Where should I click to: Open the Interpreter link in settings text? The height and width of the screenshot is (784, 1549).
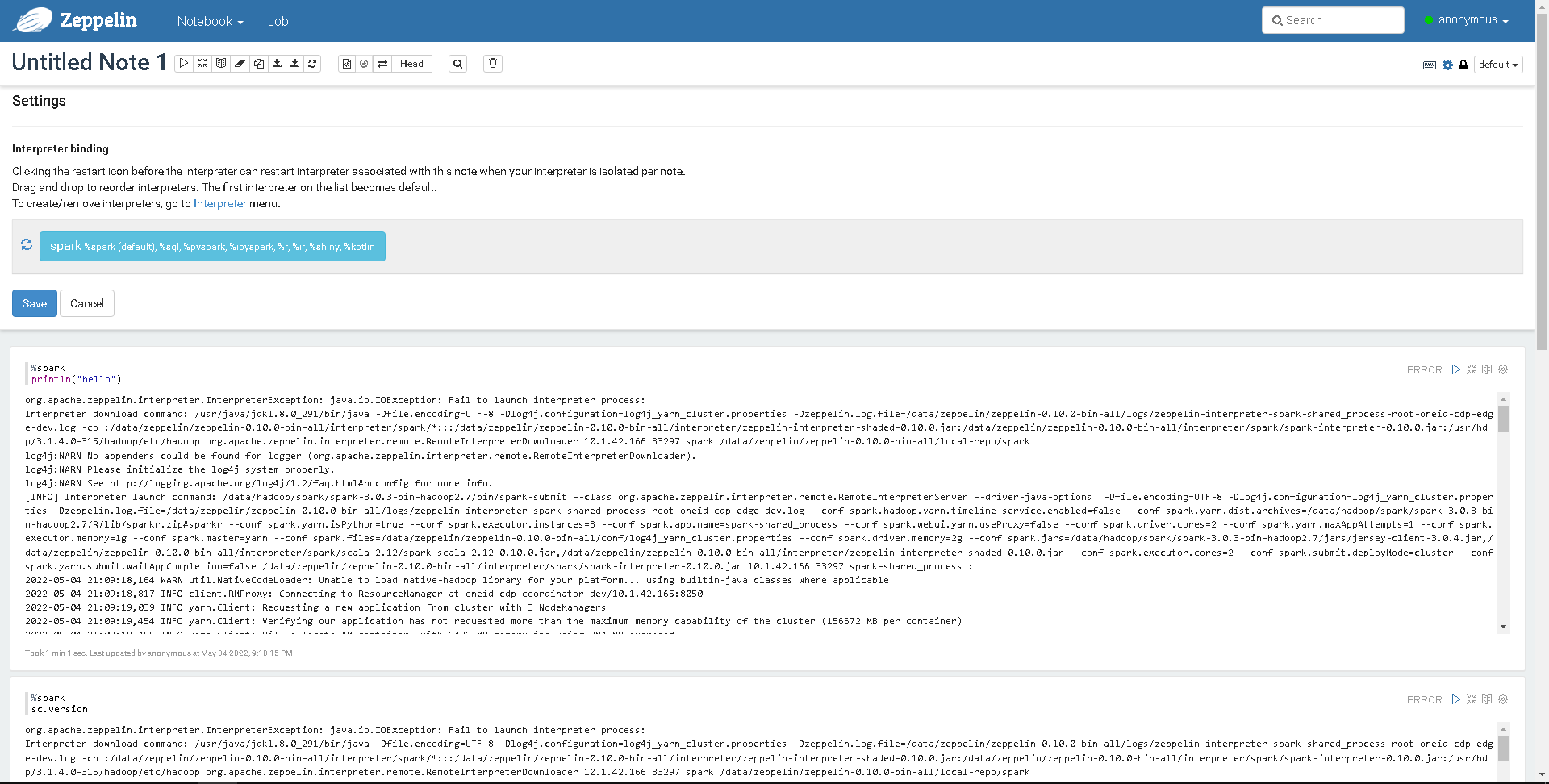pyautogui.click(x=219, y=203)
